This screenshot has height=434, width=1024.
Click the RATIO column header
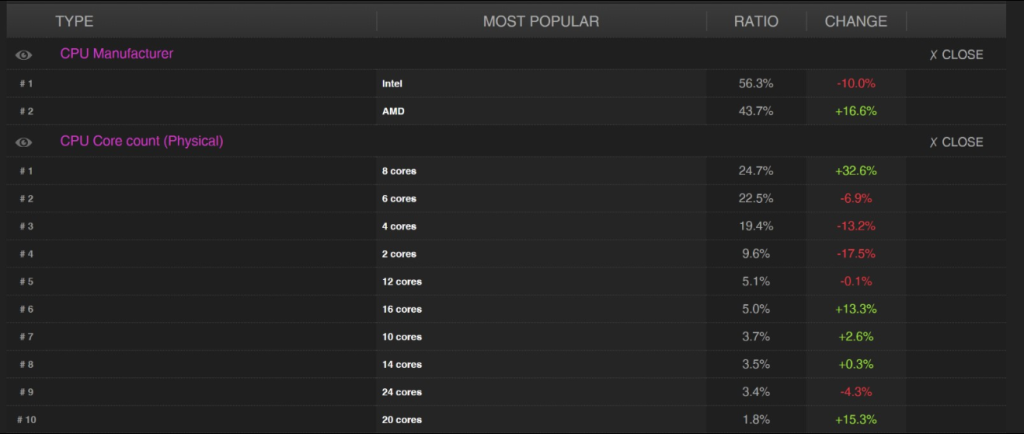pos(756,21)
